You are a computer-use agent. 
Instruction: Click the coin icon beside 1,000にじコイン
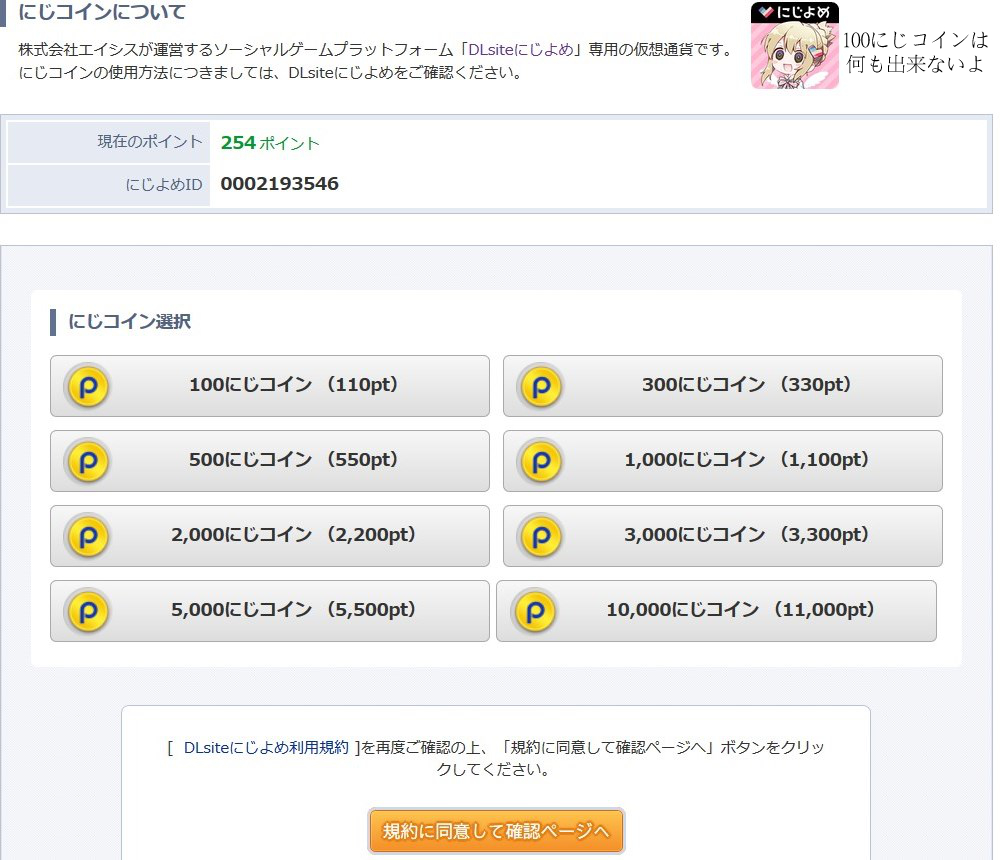pyautogui.click(x=540, y=461)
